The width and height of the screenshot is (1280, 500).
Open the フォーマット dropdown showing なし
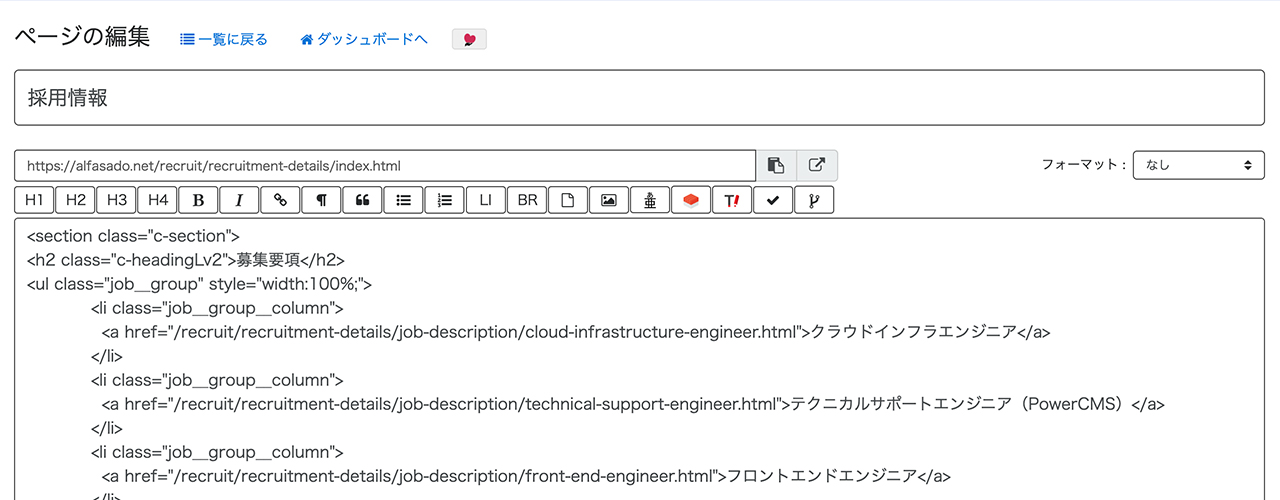pyautogui.click(x=1198, y=165)
